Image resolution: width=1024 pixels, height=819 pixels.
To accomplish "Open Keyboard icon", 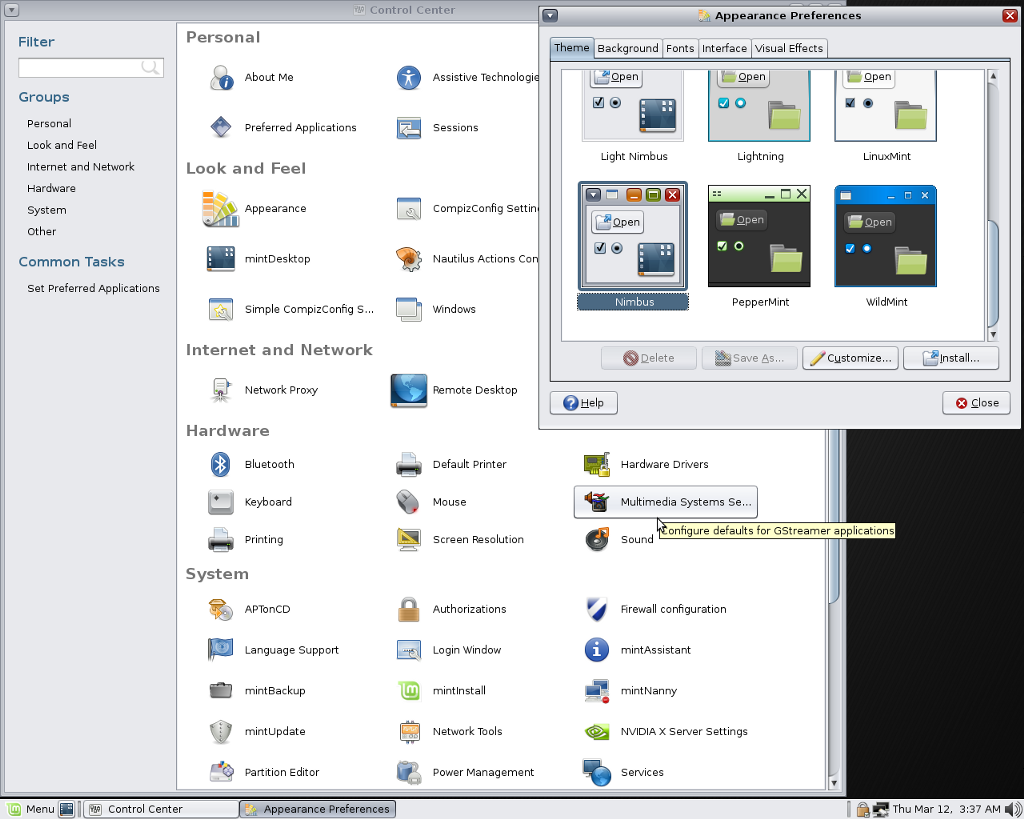I will pos(221,502).
